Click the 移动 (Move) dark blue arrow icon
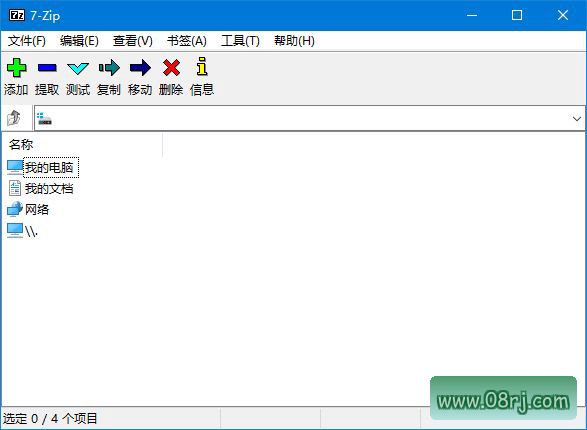Viewport: 587px width, 430px height. [140, 68]
